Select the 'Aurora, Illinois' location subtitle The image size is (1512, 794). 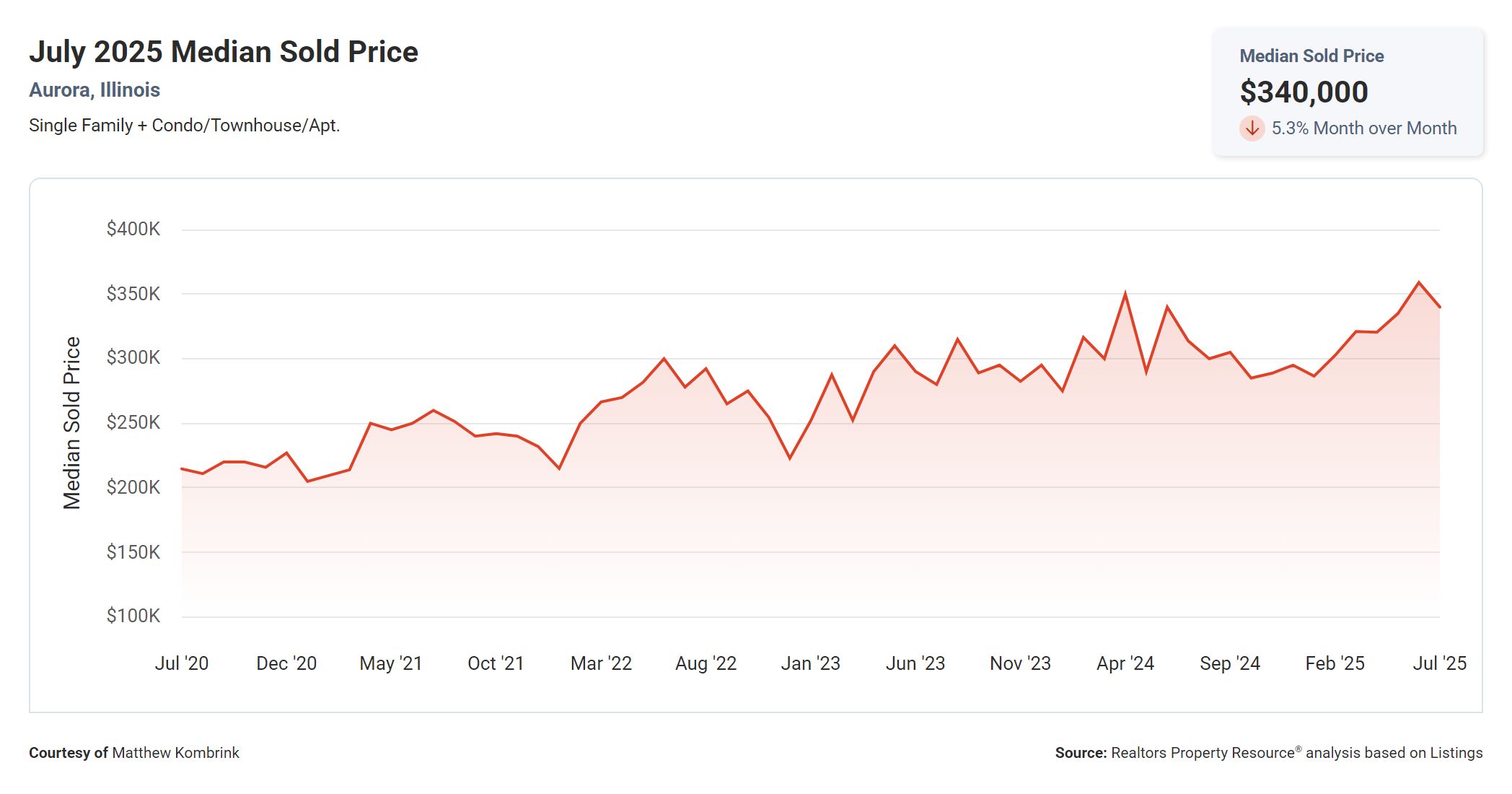(94, 90)
